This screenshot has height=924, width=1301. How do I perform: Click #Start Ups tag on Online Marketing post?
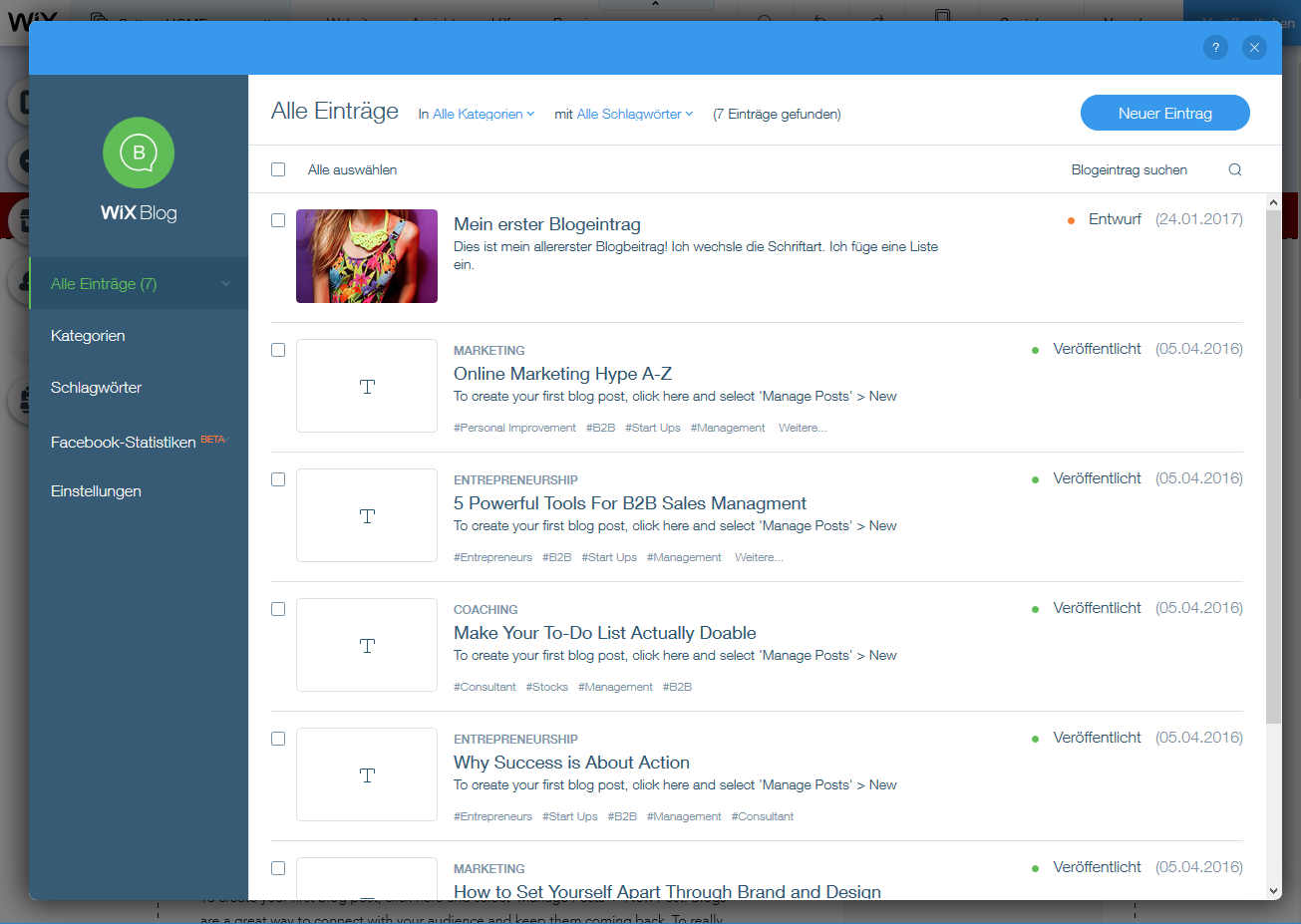653,428
